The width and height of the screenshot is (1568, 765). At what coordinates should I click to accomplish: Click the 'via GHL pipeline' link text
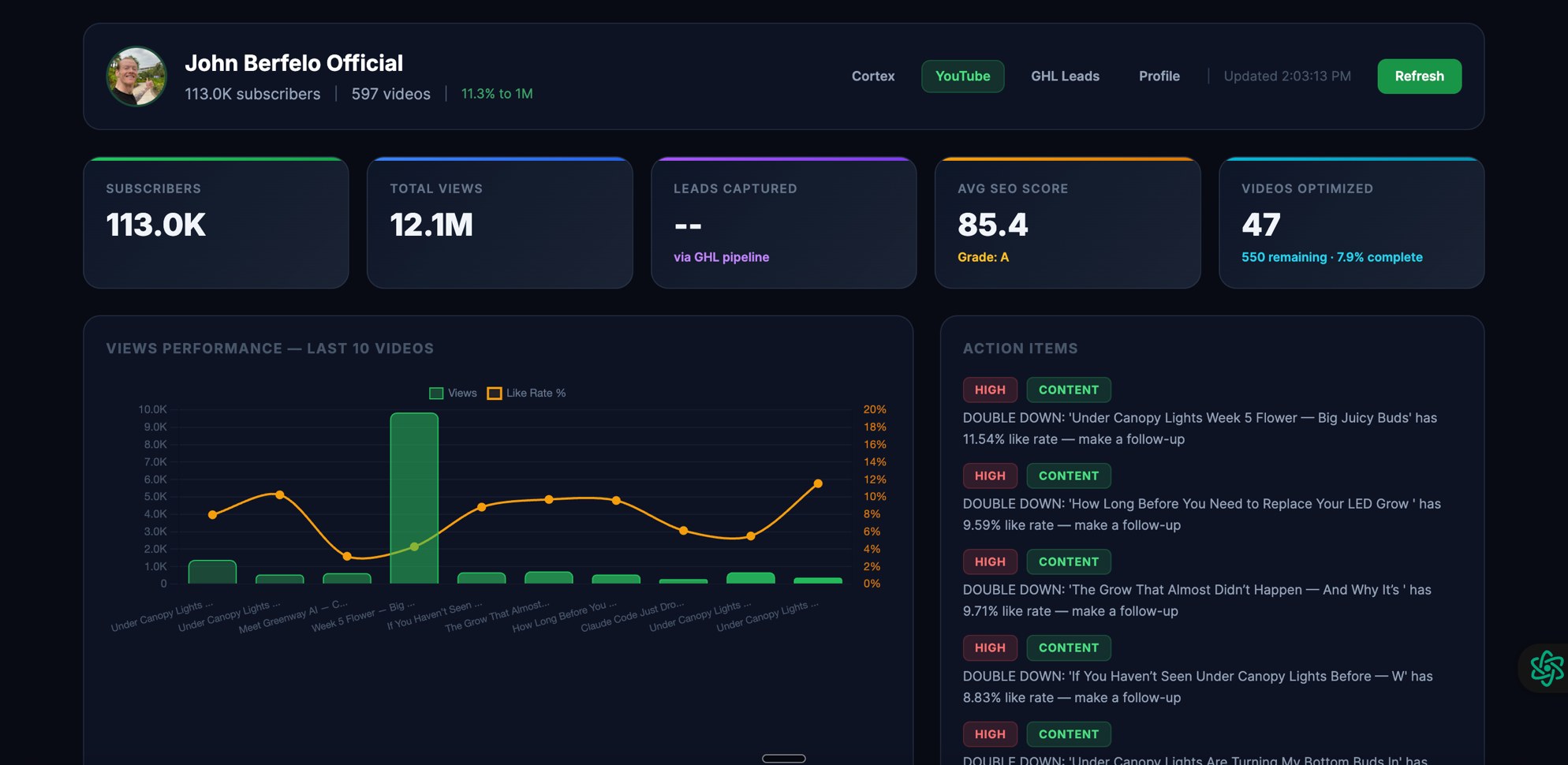tap(721, 257)
